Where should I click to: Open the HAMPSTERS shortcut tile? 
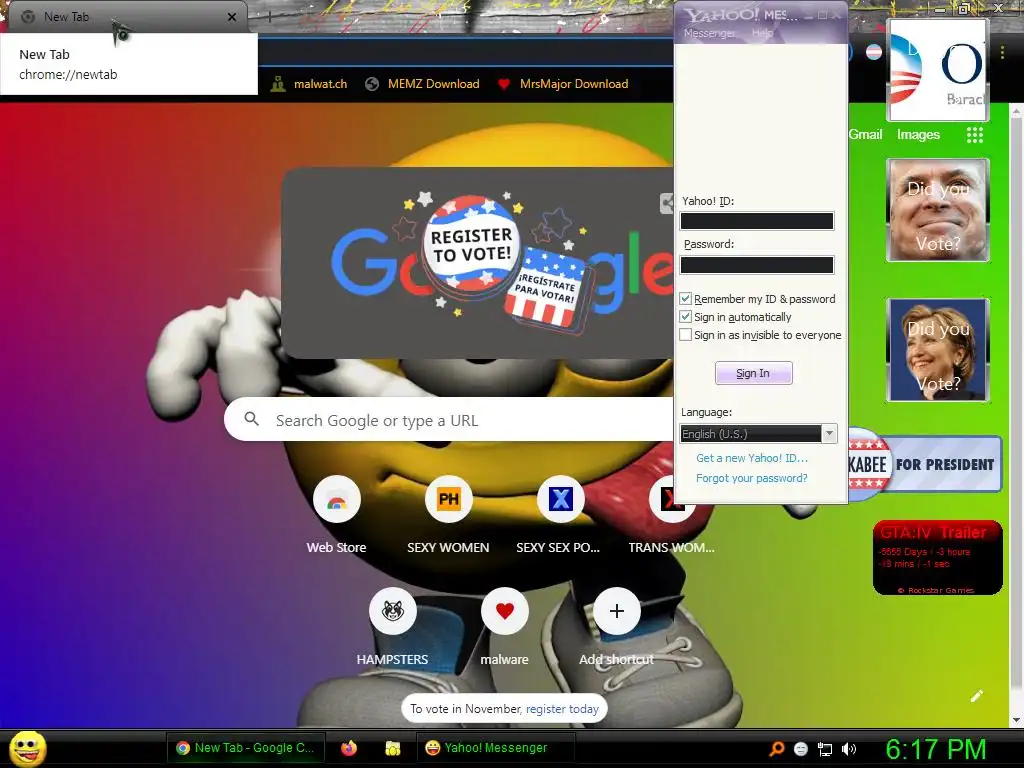coord(392,612)
